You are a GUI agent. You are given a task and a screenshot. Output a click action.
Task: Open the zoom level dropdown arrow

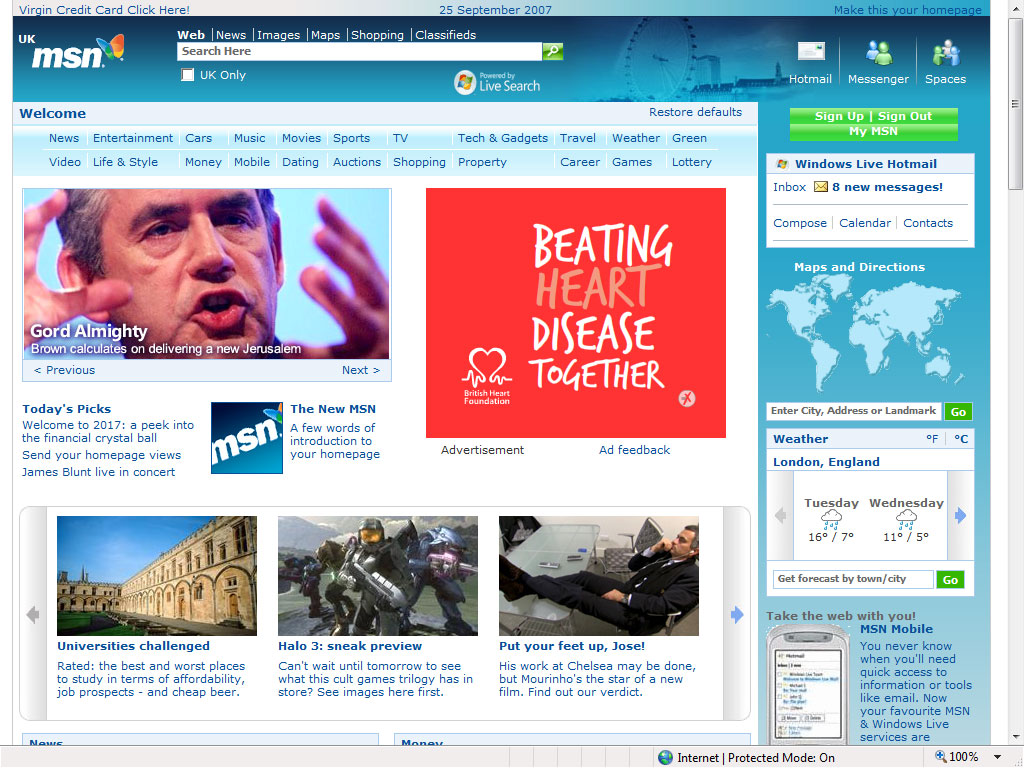coord(997,758)
